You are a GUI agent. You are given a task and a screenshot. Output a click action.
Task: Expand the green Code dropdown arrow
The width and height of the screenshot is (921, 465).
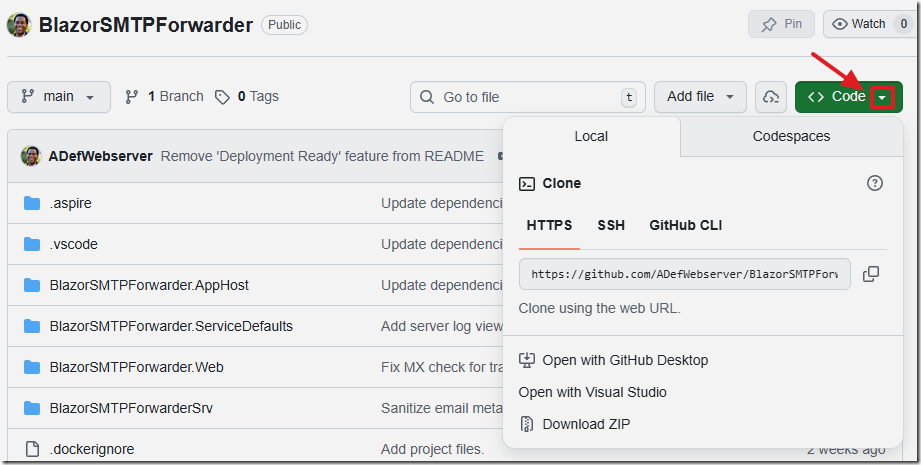point(882,97)
